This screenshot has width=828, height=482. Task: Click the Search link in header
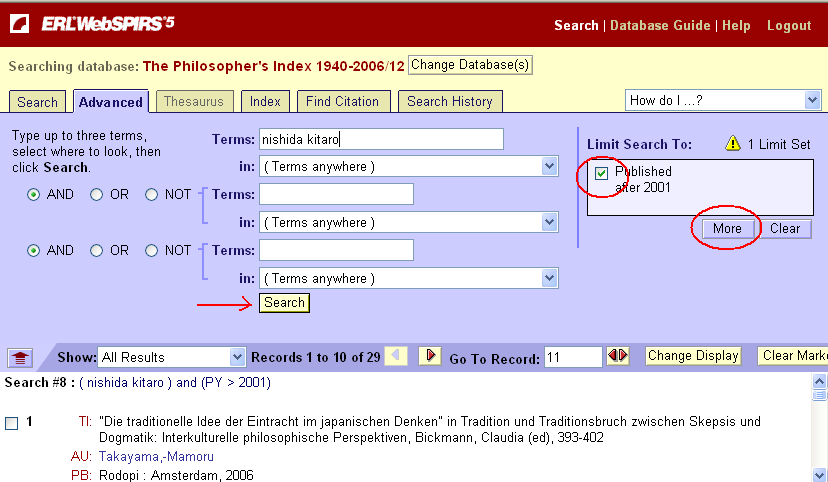[576, 25]
